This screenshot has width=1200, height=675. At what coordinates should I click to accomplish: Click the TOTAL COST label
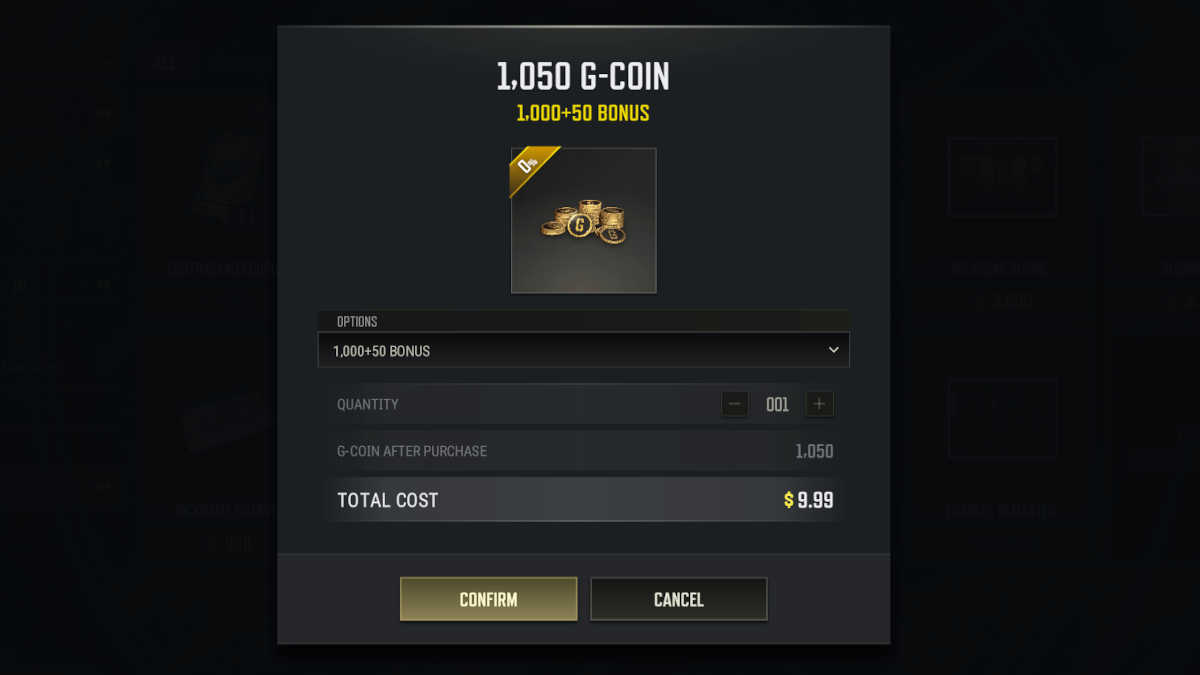pos(388,500)
